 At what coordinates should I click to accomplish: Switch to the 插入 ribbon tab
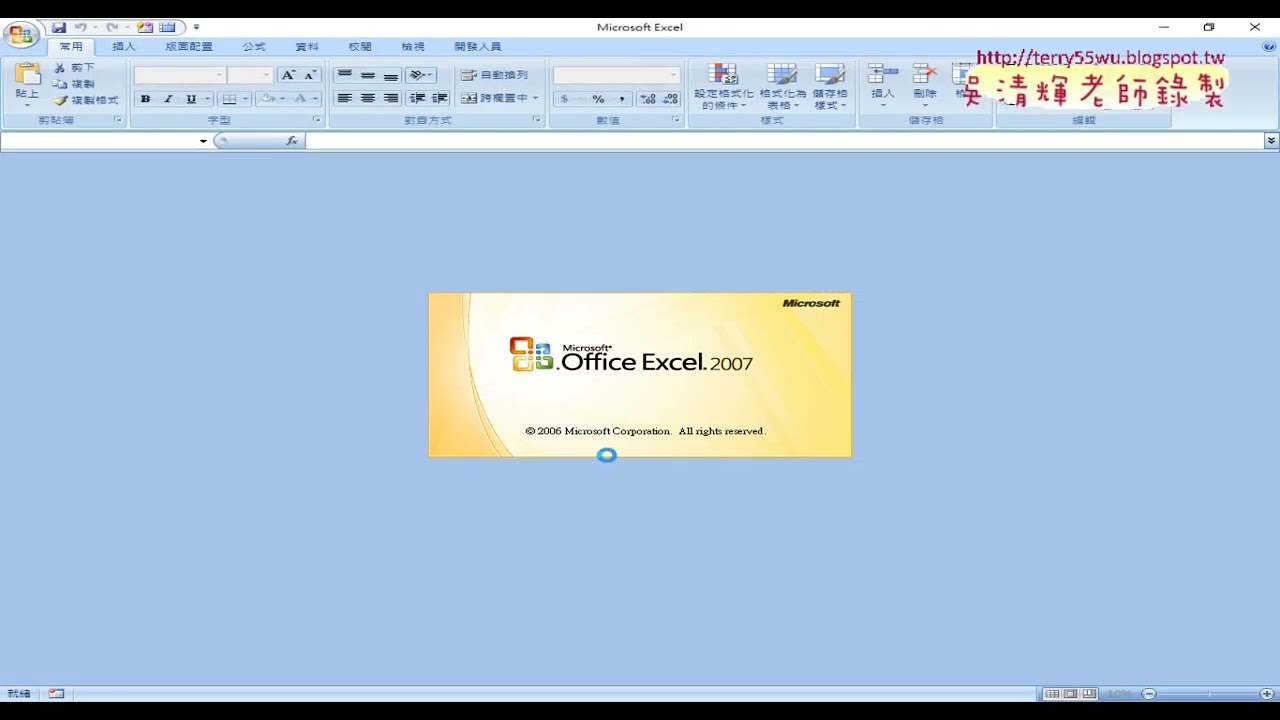(124, 47)
